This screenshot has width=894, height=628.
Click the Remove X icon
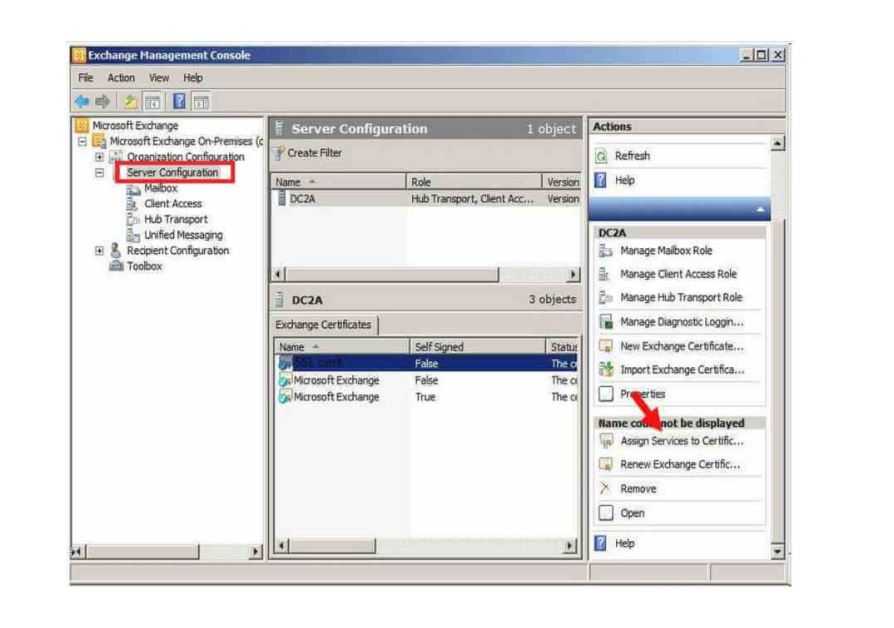click(x=605, y=489)
